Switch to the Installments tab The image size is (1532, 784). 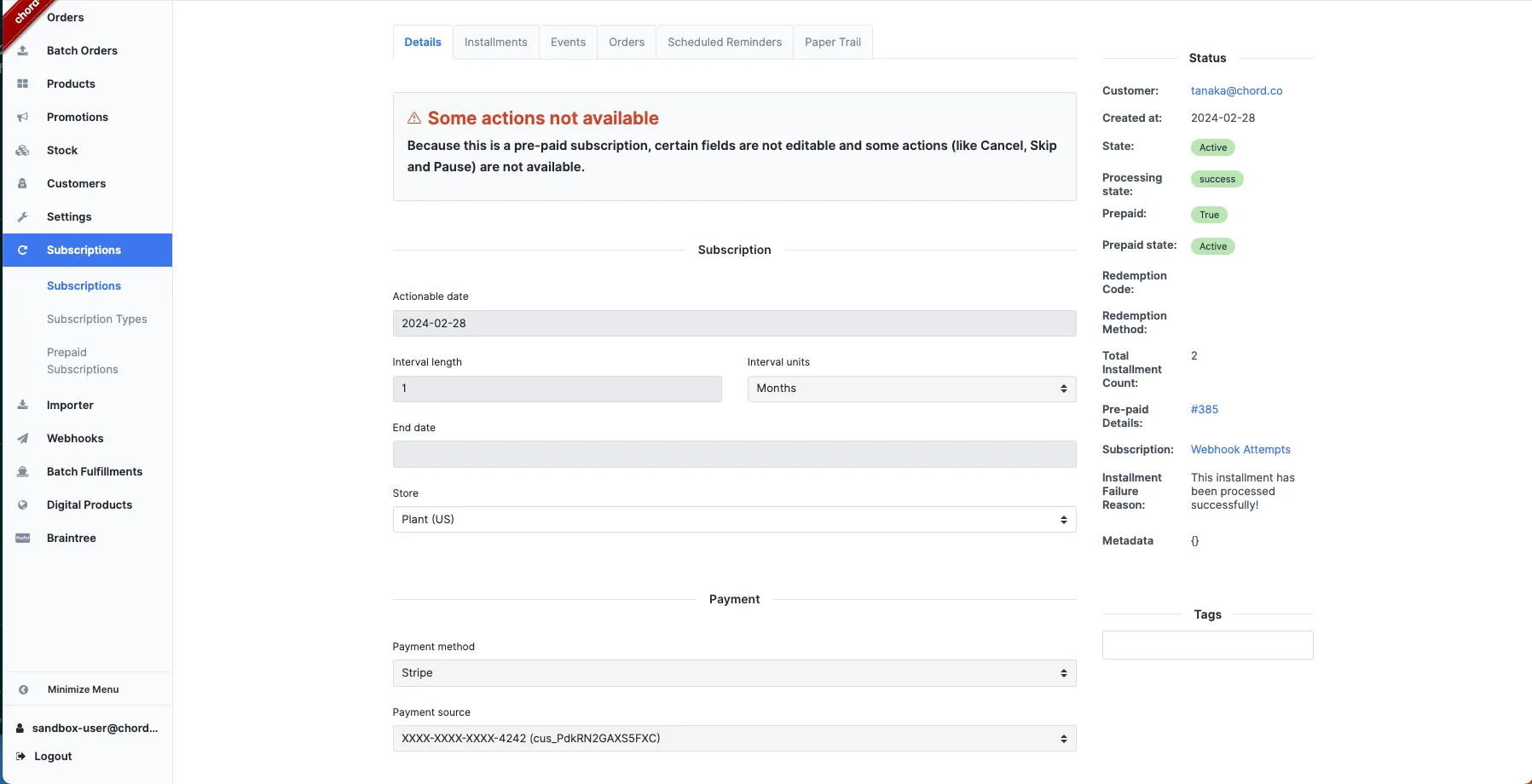(496, 42)
